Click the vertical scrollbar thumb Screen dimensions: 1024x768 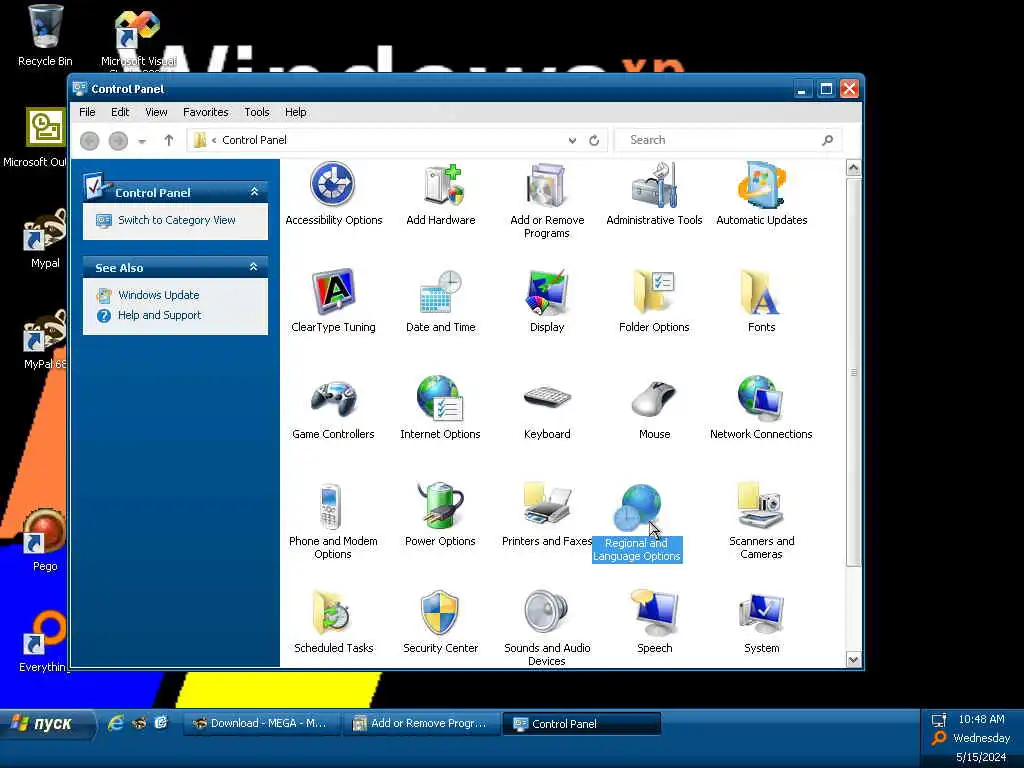coord(853,372)
